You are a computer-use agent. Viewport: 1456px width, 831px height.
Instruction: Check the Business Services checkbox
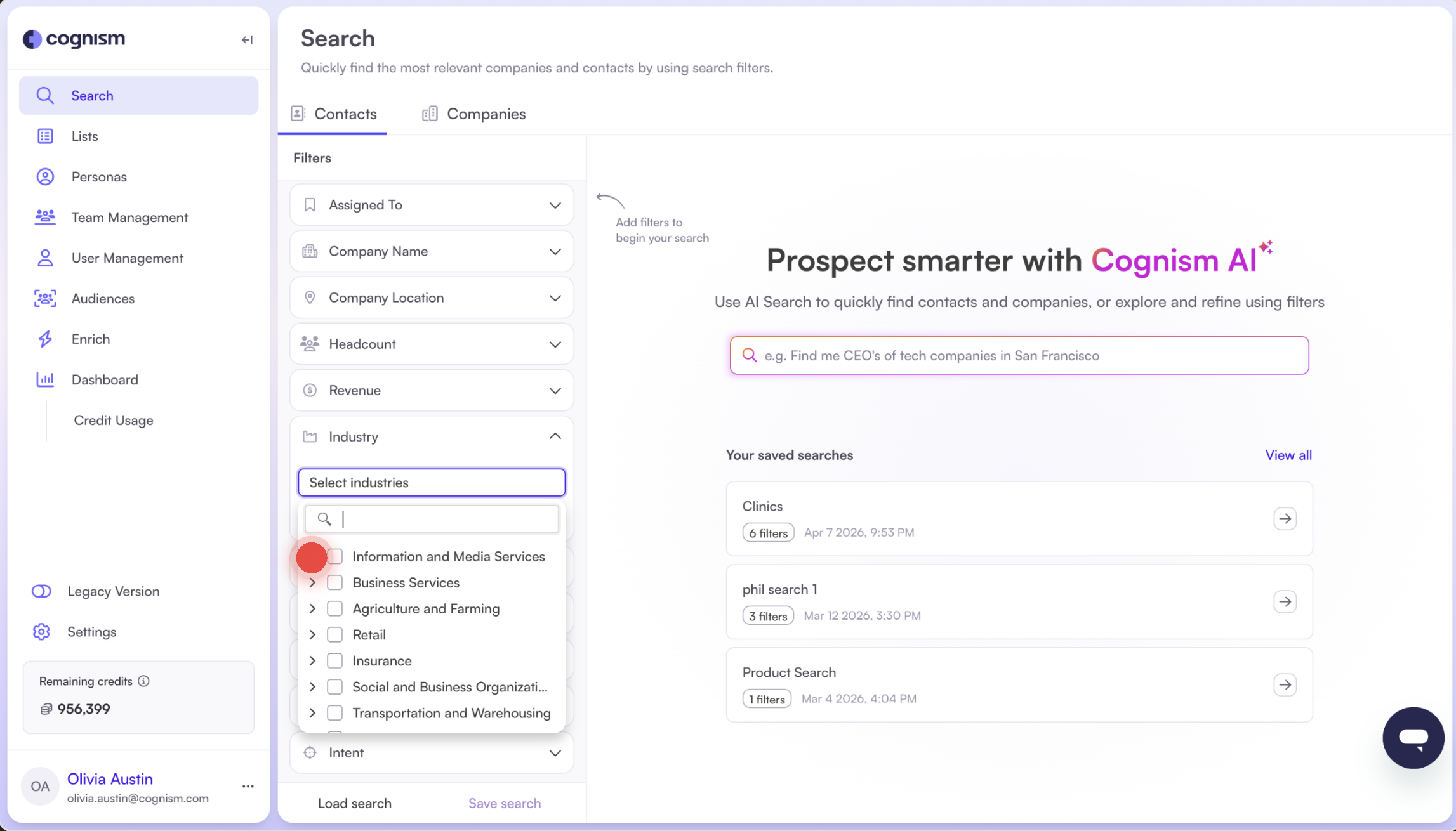(334, 583)
